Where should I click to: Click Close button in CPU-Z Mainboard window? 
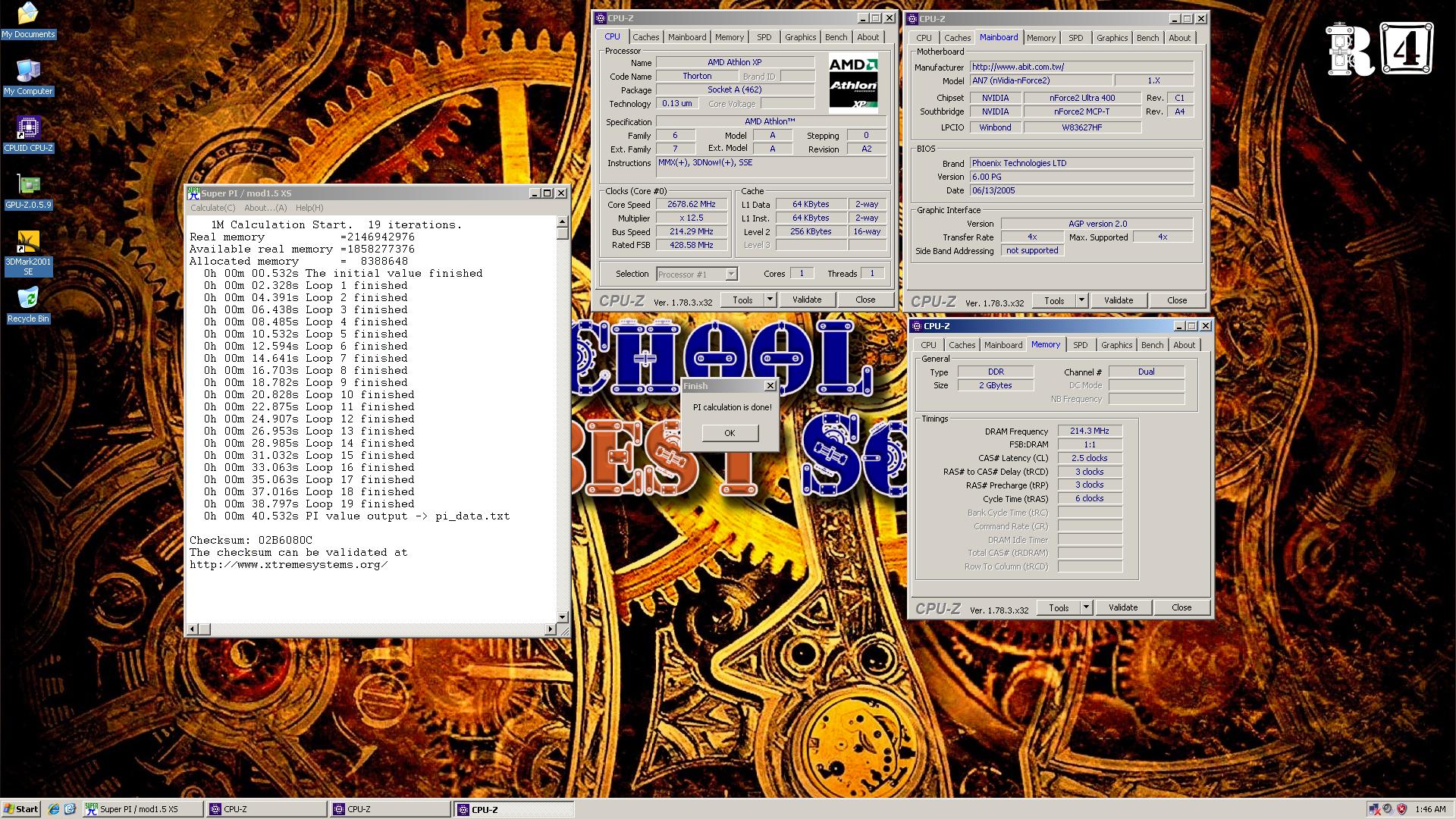pos(1177,300)
